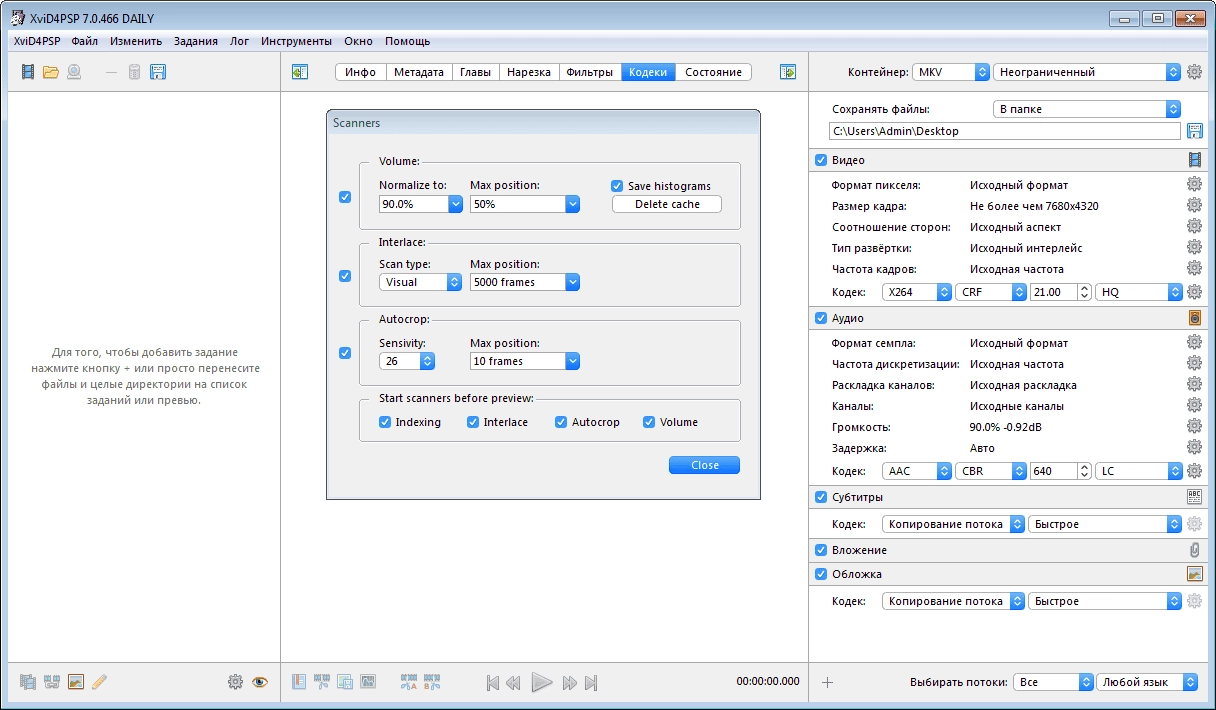Switch to the Метадата tab
The image size is (1216, 710).
click(418, 72)
